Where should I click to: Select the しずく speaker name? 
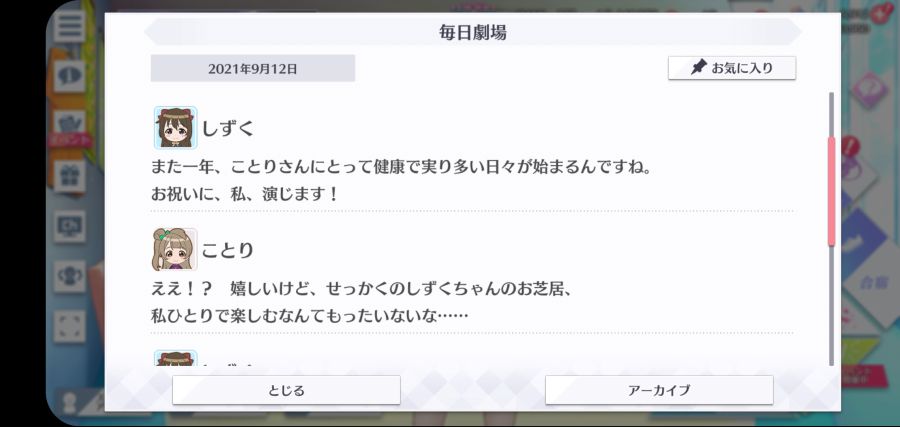tap(228, 129)
